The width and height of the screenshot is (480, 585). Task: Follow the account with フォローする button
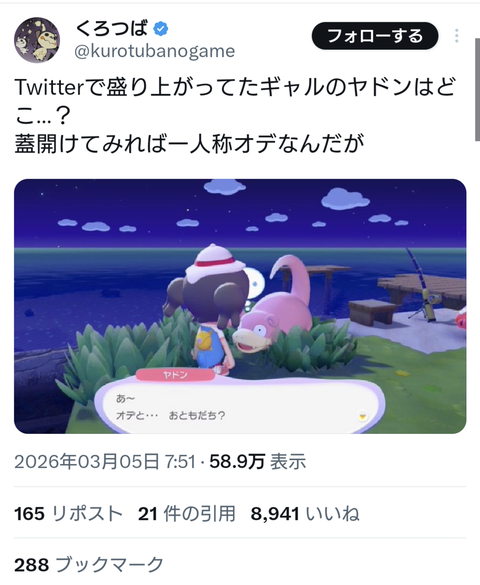(x=375, y=36)
